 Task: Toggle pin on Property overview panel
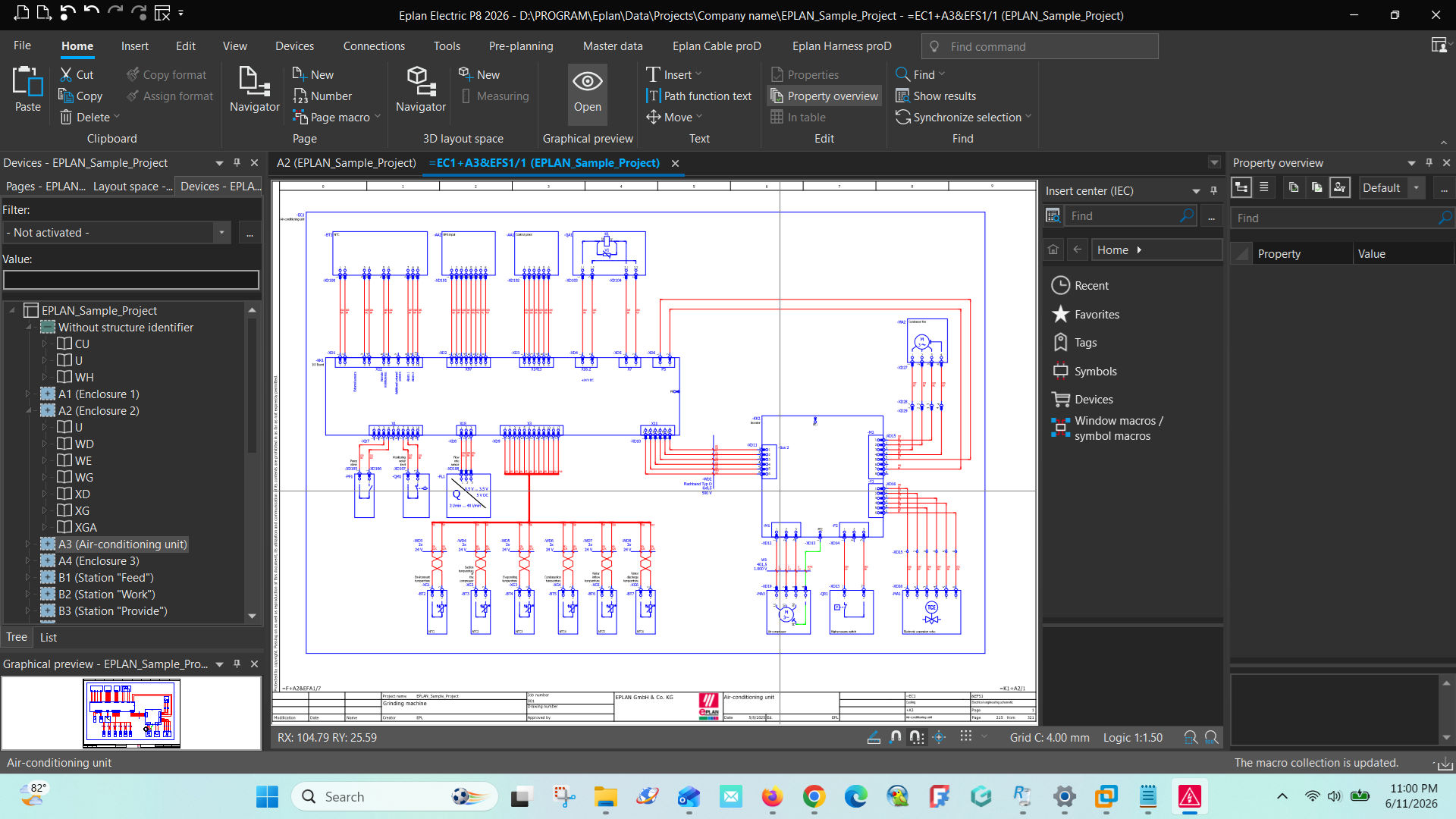(1429, 162)
